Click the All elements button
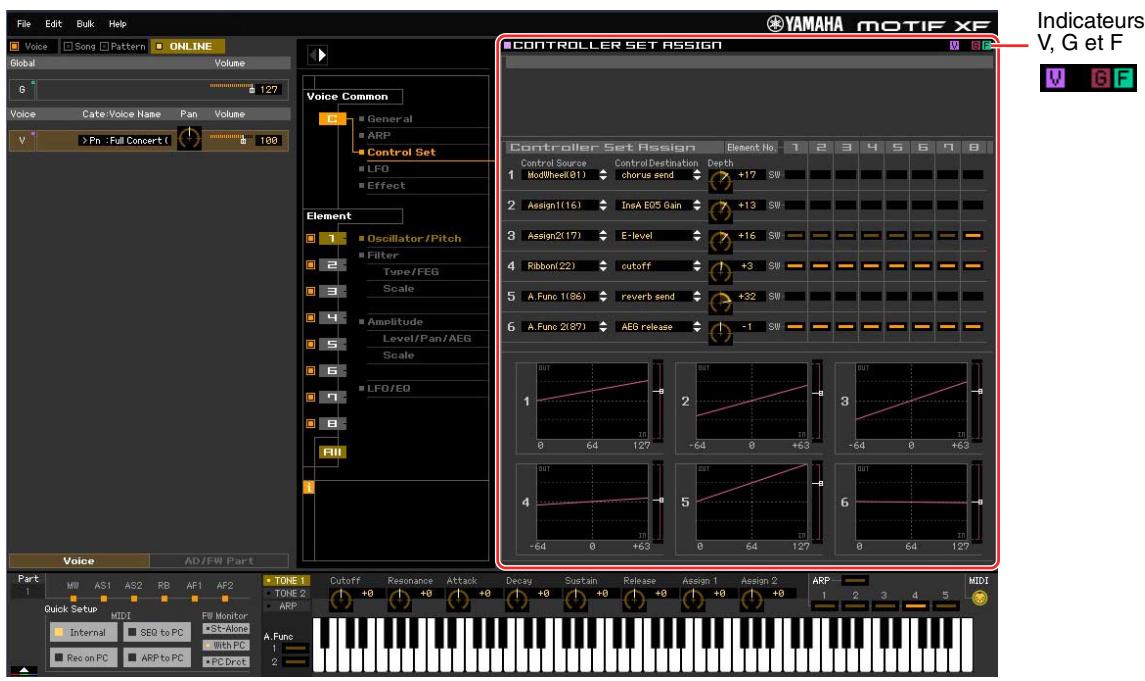The width and height of the screenshot is (1145, 681). (x=332, y=452)
